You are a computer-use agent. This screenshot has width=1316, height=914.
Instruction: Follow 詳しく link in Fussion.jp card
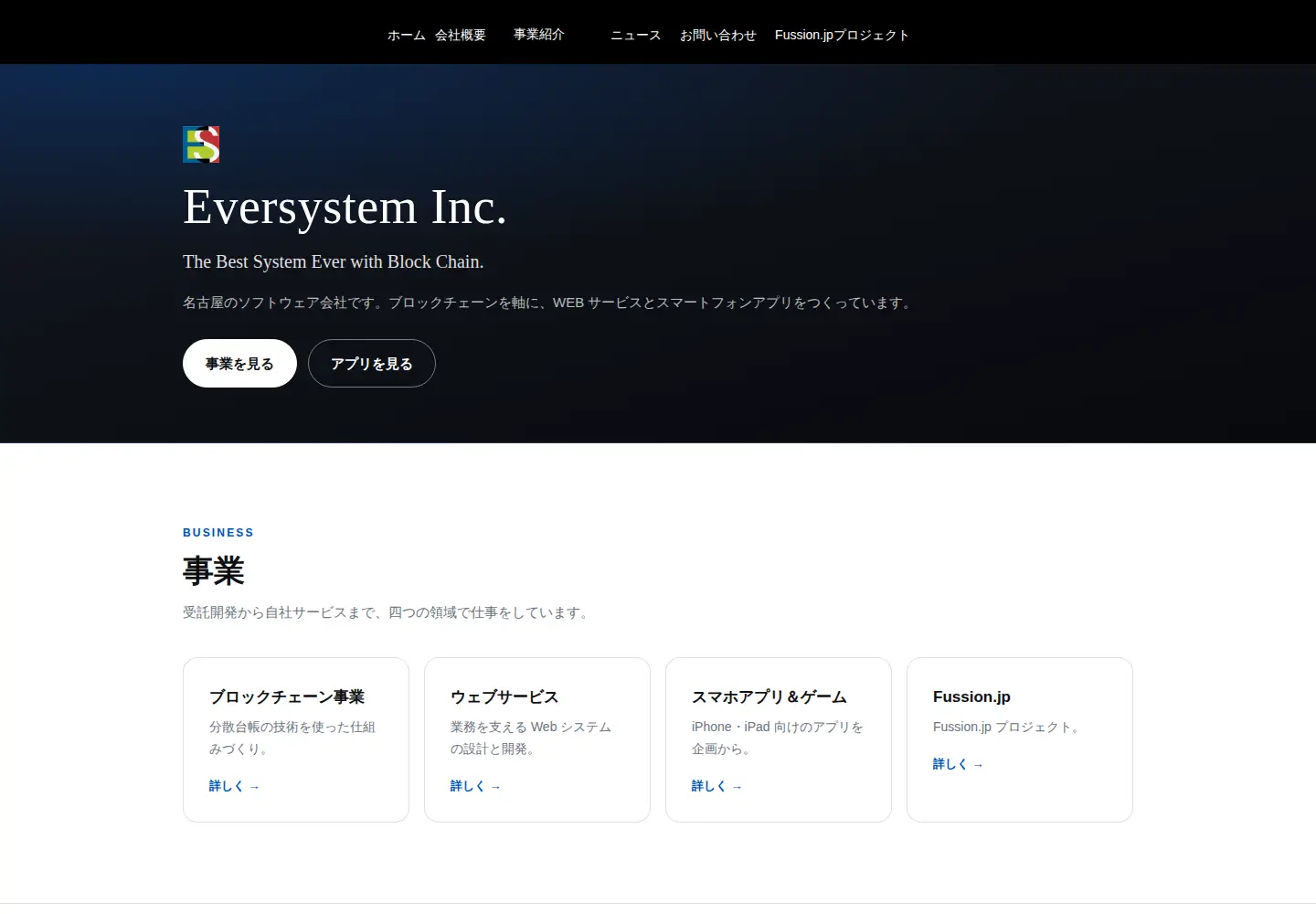(x=959, y=764)
